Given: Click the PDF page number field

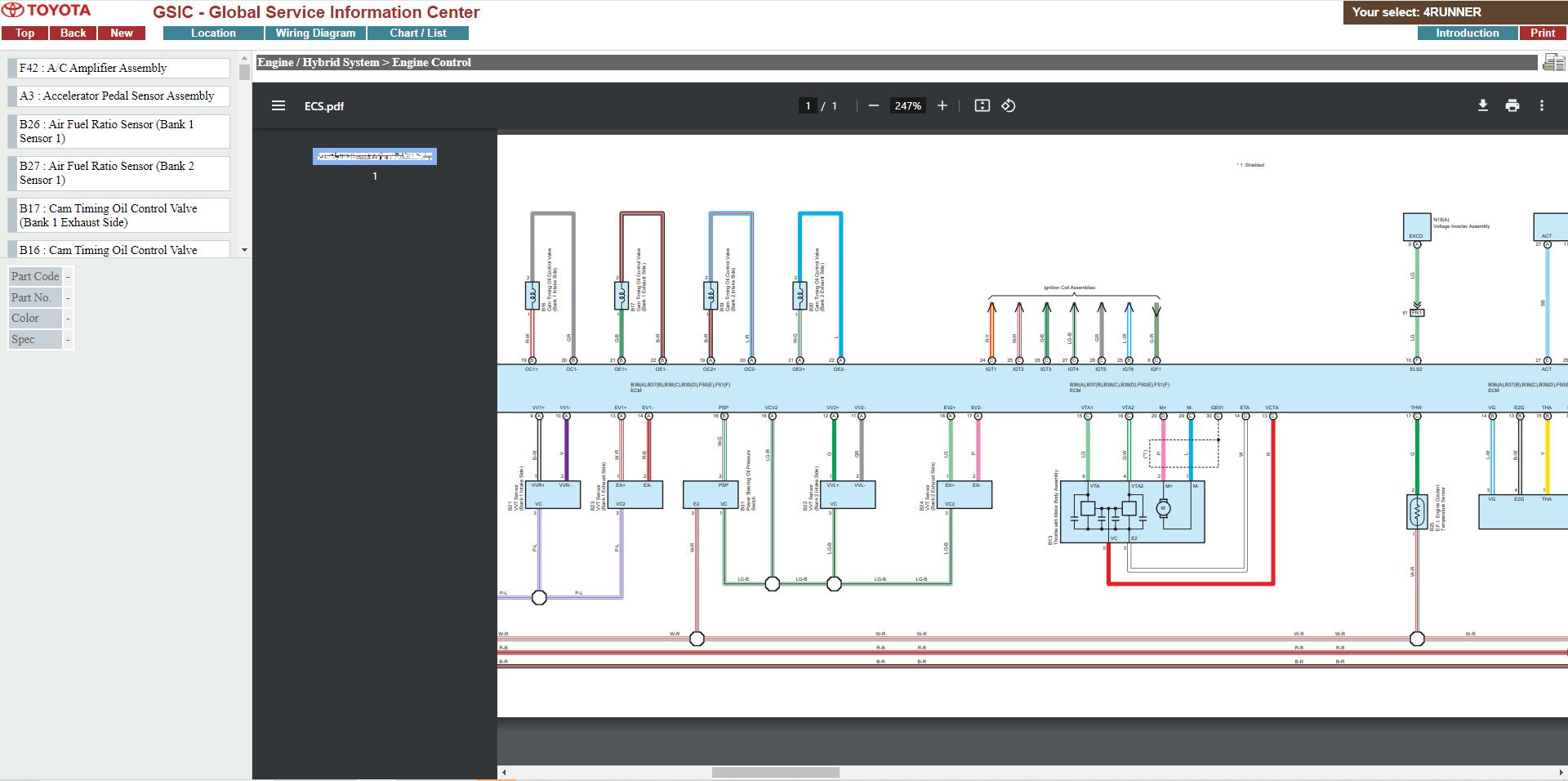Looking at the screenshot, I should [808, 105].
